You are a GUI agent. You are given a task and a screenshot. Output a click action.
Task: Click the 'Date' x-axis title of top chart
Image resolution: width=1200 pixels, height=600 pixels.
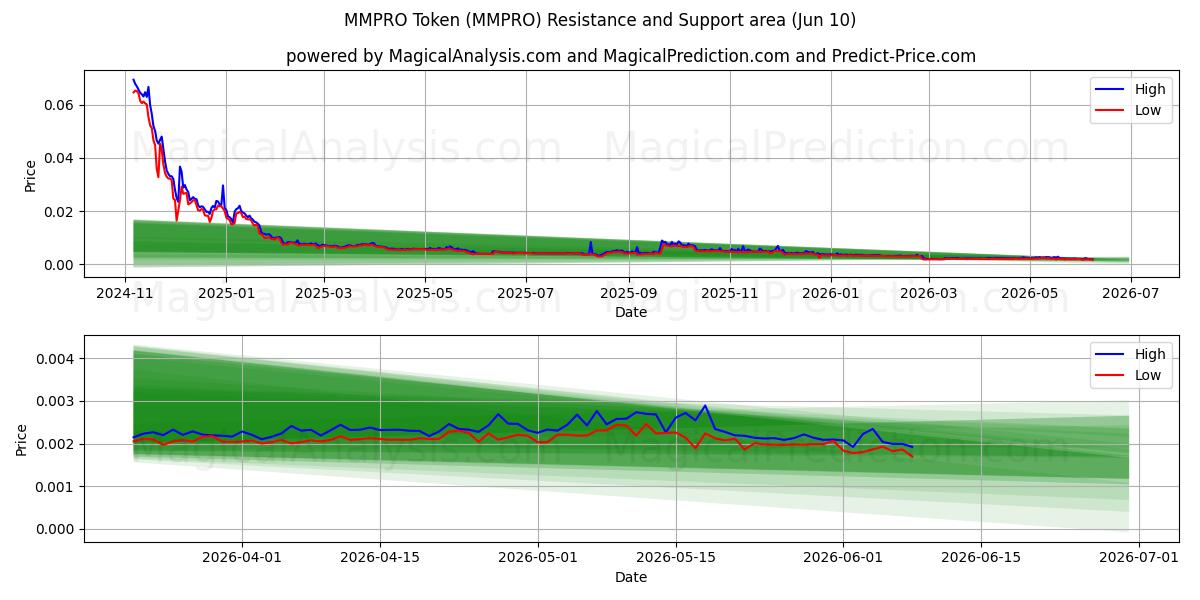631,312
